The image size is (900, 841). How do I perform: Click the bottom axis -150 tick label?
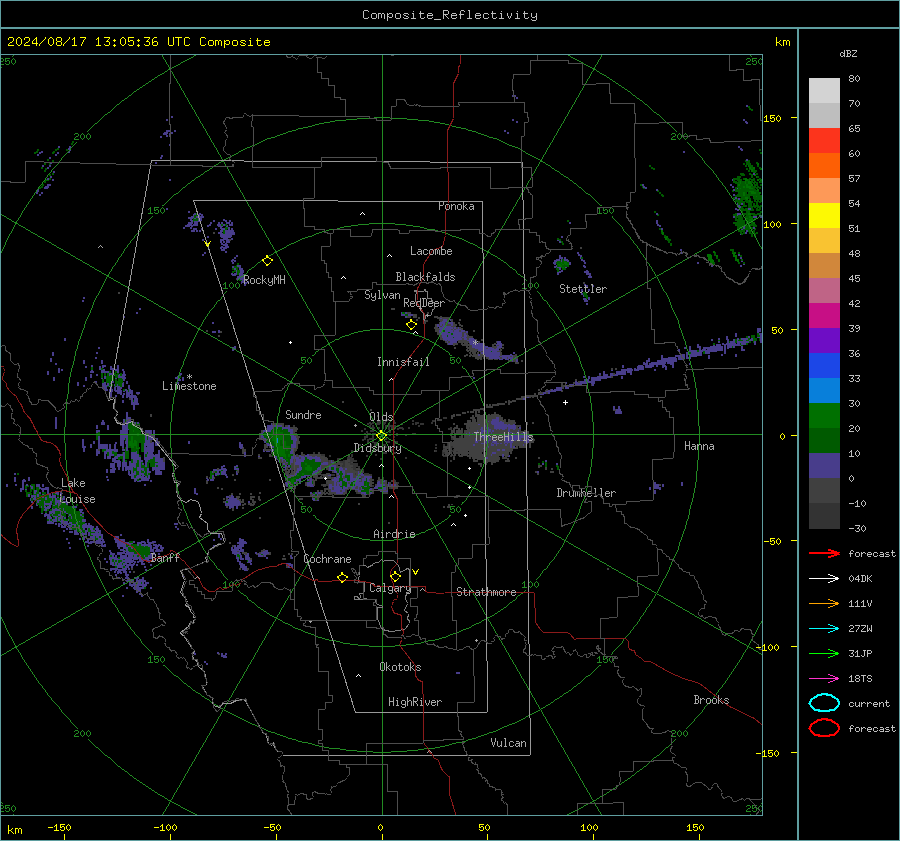[59, 827]
